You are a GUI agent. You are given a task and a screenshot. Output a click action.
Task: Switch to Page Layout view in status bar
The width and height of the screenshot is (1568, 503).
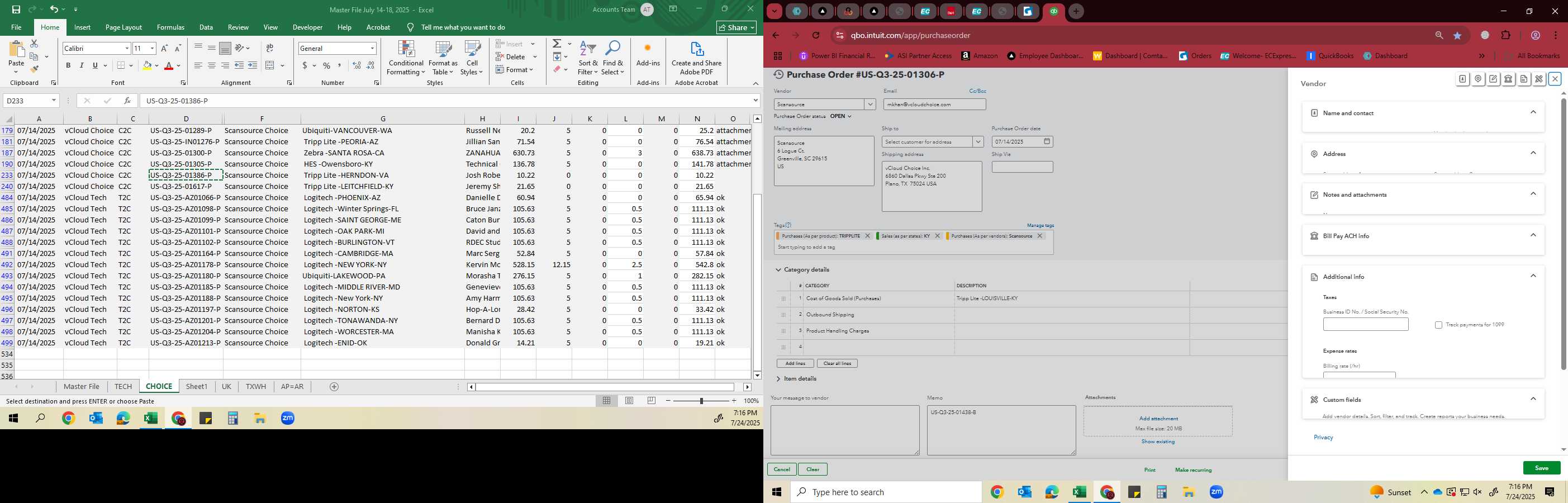coord(629,401)
